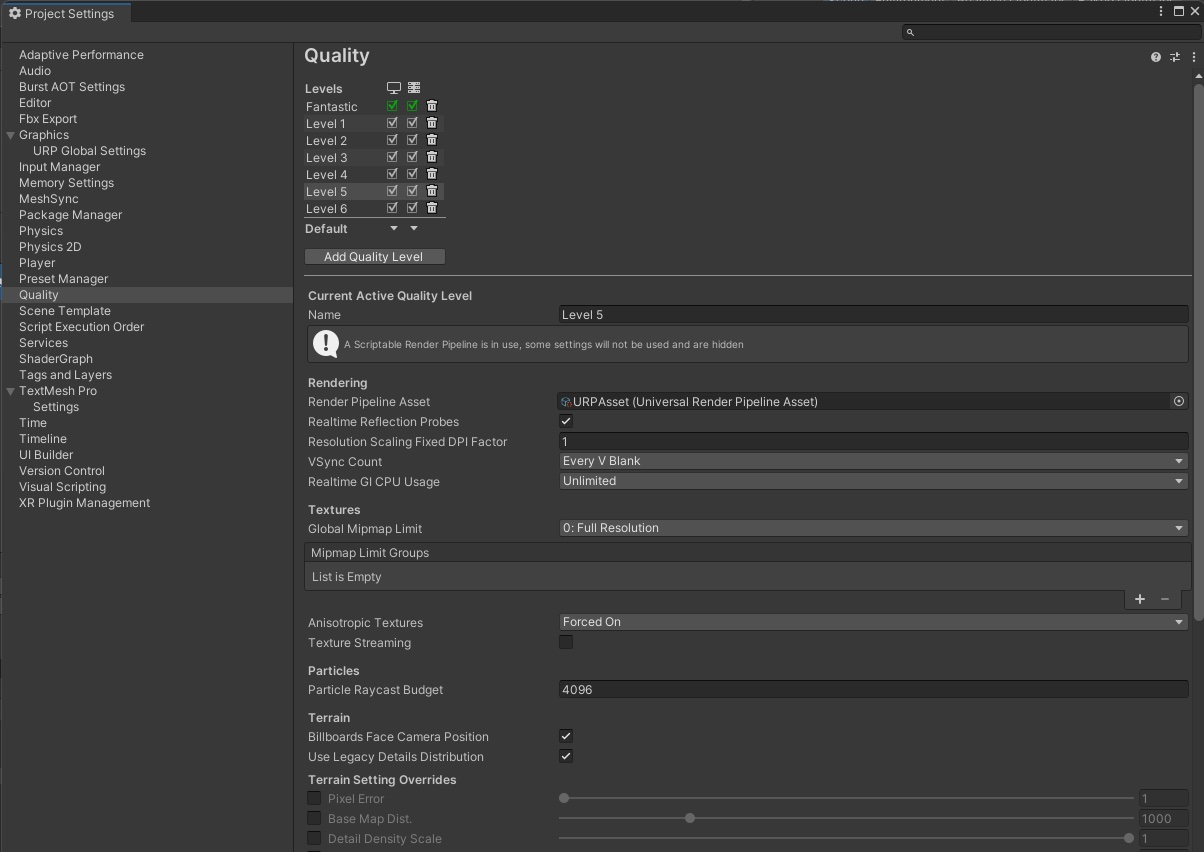Open the Quality panel three-dot menu
Screen dimensions: 1204x852
(x=1194, y=57)
